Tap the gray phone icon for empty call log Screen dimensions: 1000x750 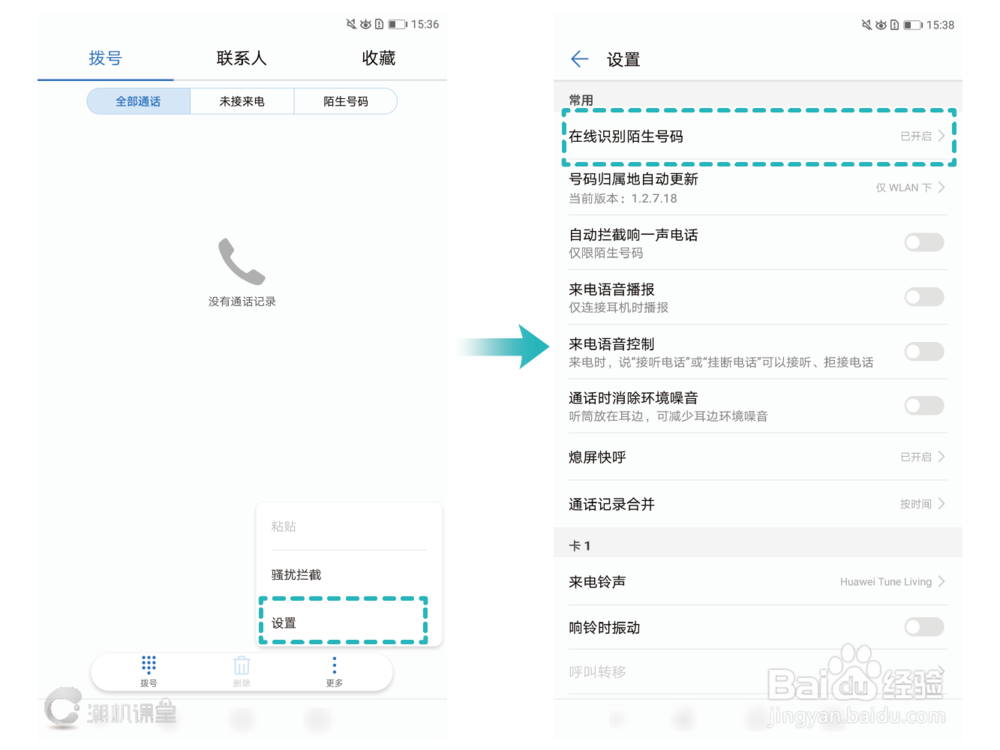pos(242,261)
